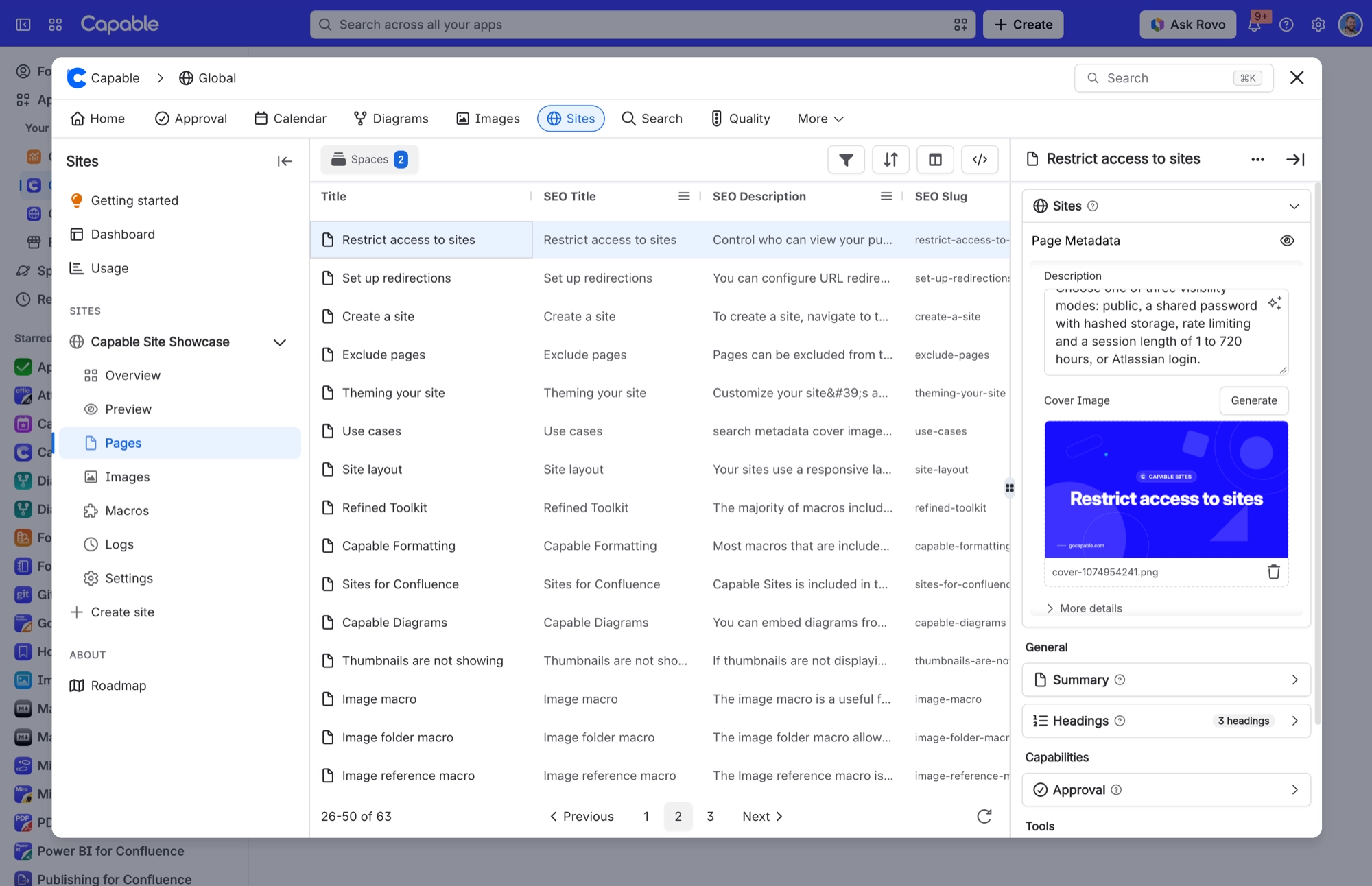The height and width of the screenshot is (886, 1372).
Task: Delete cover-1074954241.png with trash icon
Action: coord(1273,572)
